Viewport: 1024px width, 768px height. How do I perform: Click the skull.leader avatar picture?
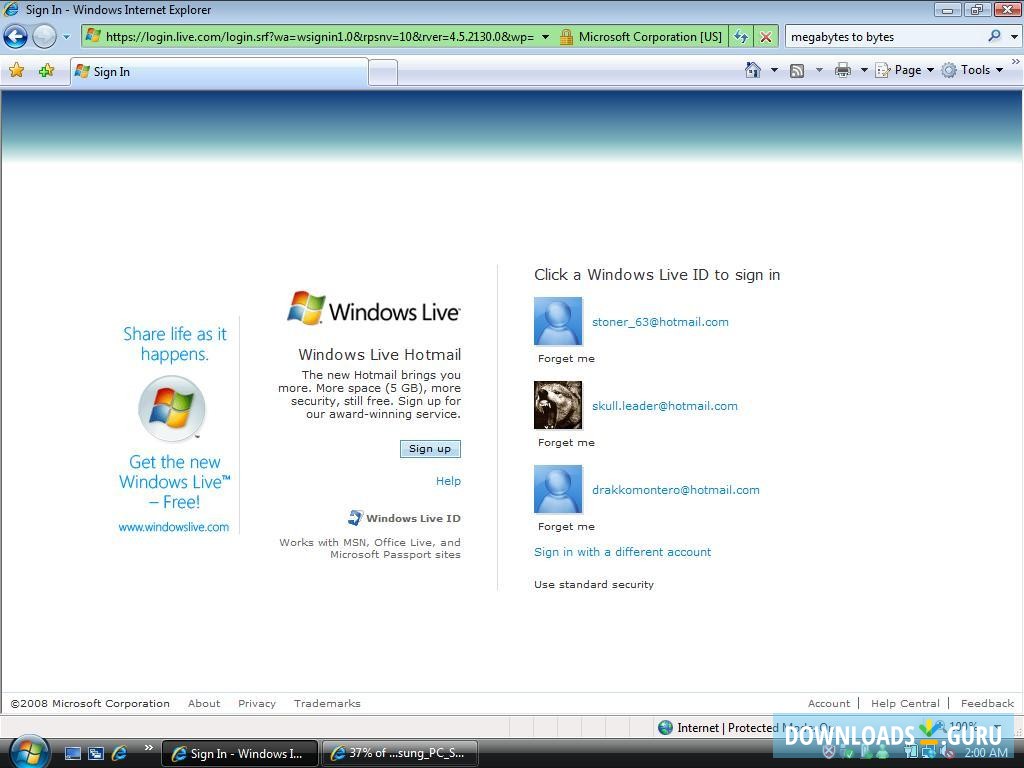[558, 405]
